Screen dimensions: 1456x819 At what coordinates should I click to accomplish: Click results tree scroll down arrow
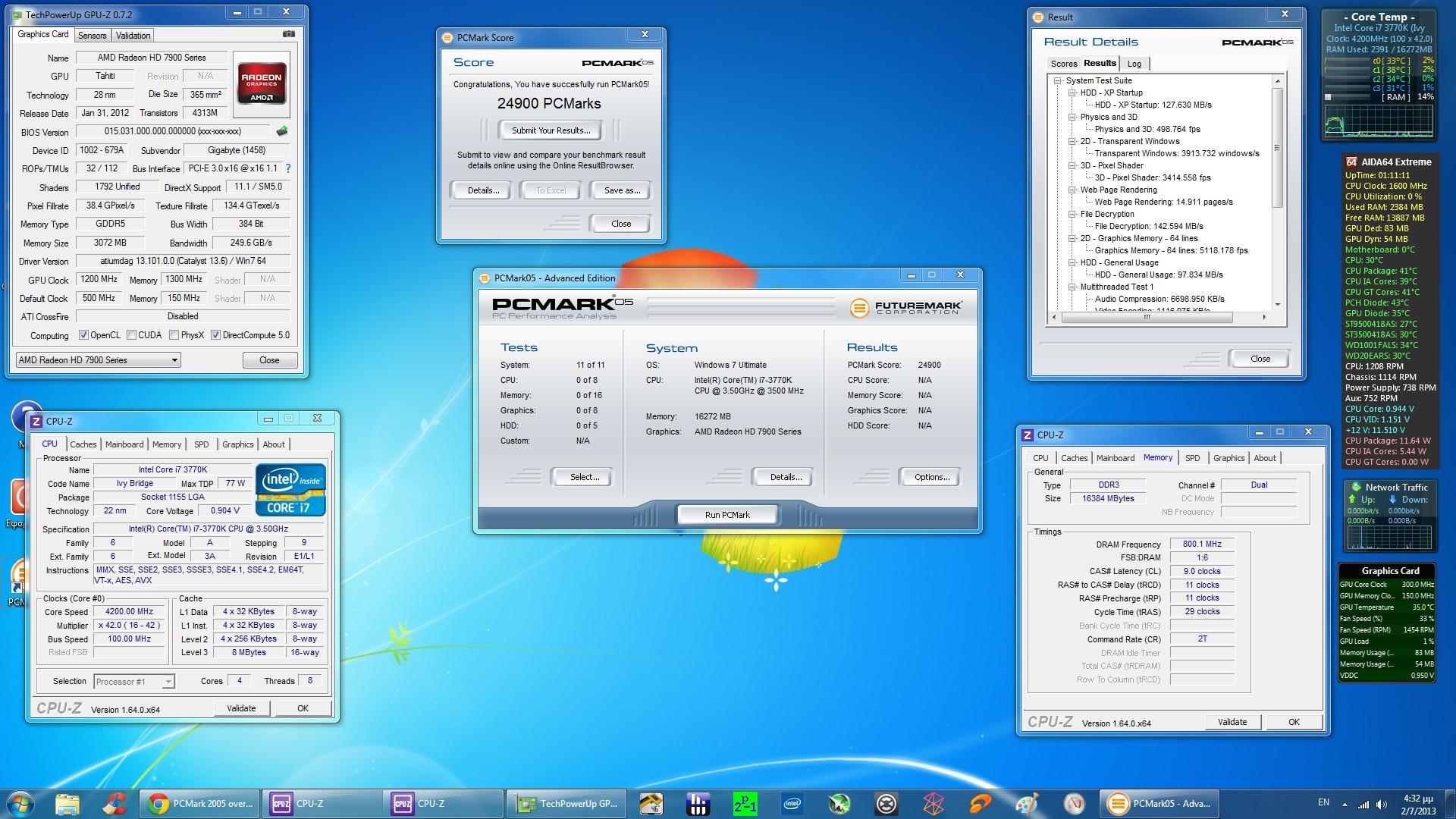(1278, 305)
